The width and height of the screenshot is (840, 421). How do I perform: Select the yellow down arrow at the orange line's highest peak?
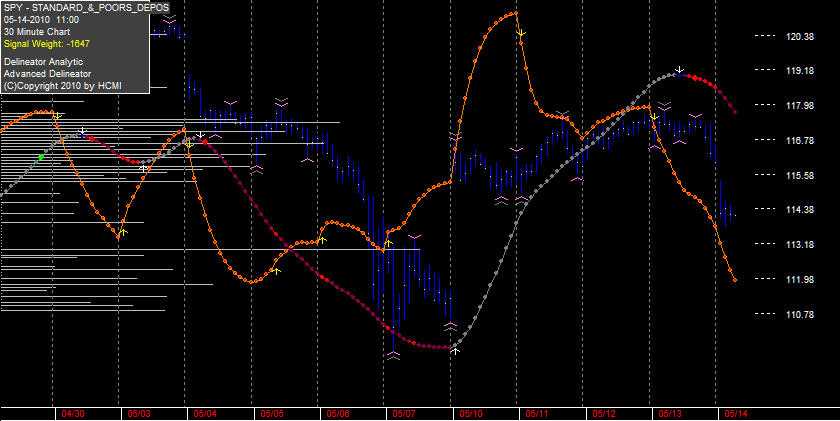(x=521, y=33)
